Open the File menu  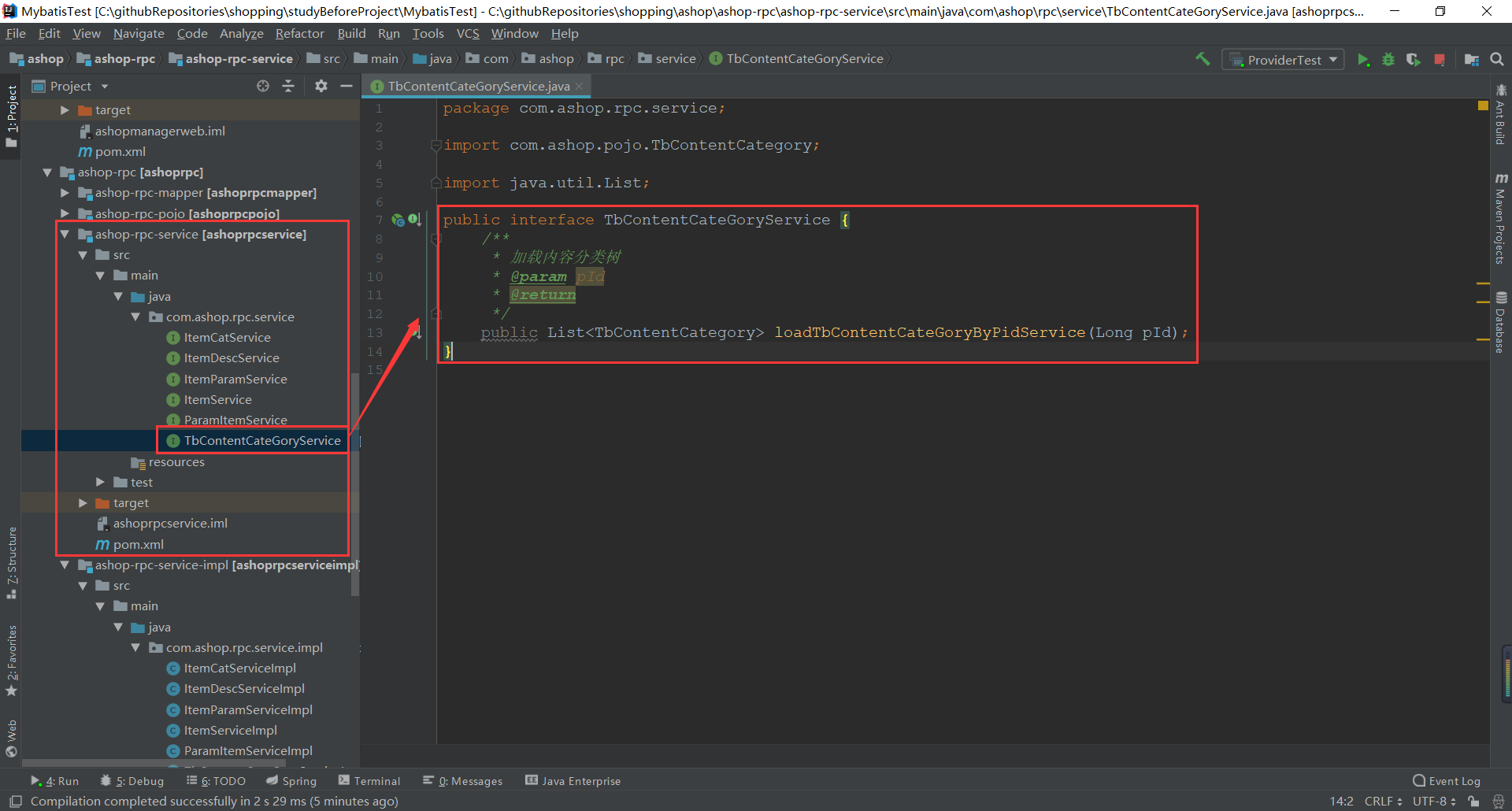click(x=16, y=34)
